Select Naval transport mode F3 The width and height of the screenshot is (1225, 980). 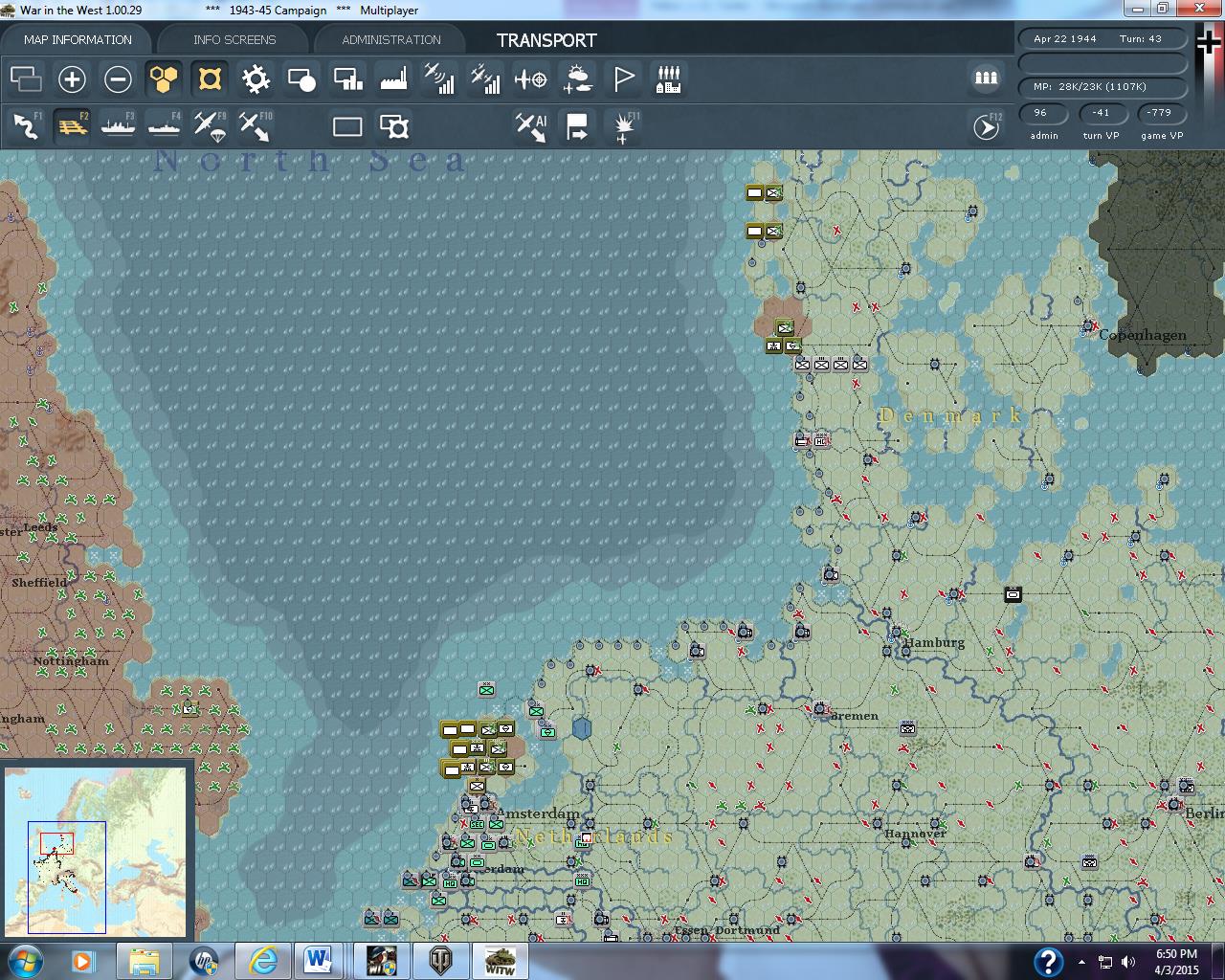118,126
